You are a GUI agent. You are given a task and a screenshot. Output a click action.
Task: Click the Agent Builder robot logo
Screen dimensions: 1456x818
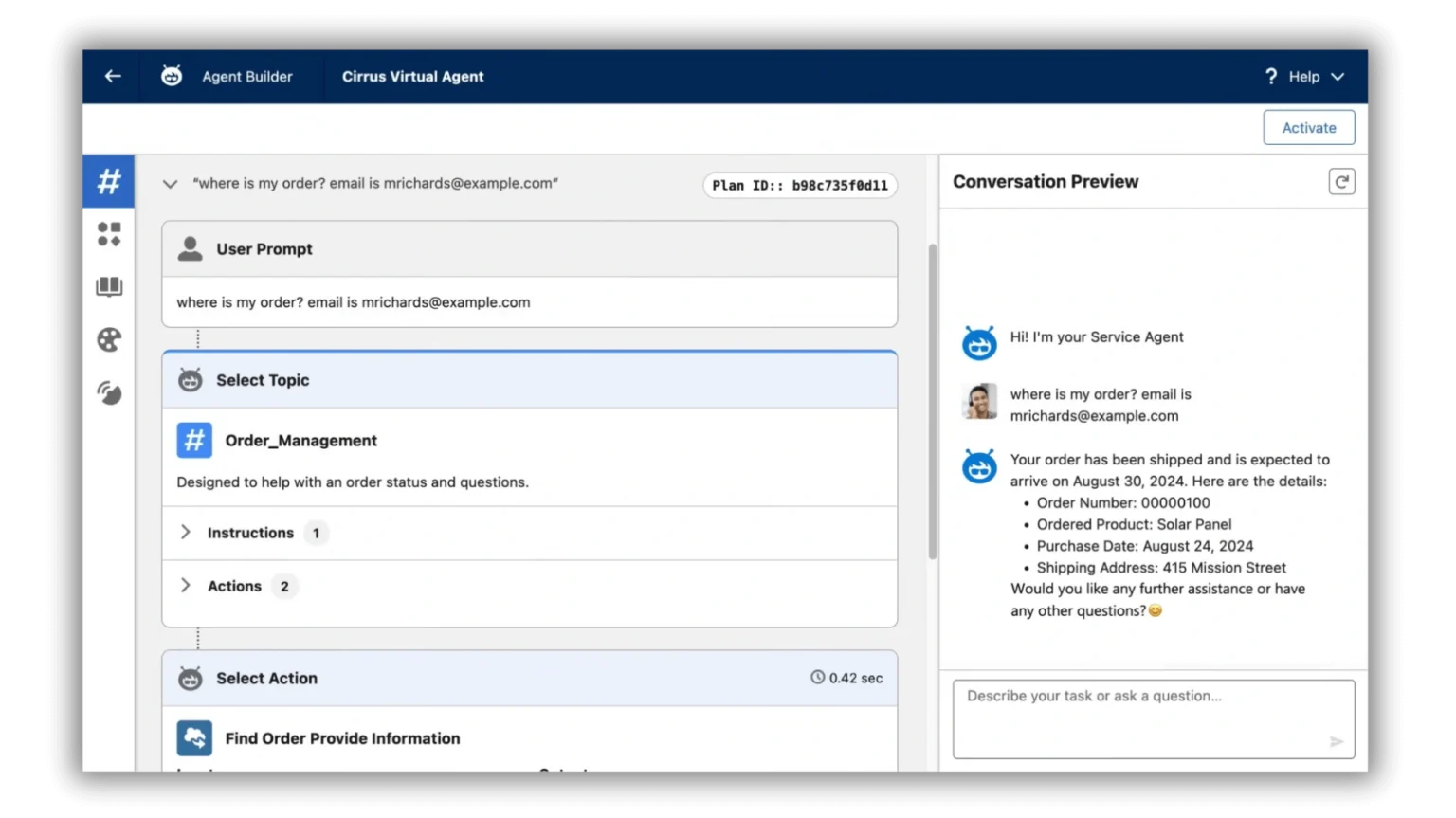(x=172, y=77)
